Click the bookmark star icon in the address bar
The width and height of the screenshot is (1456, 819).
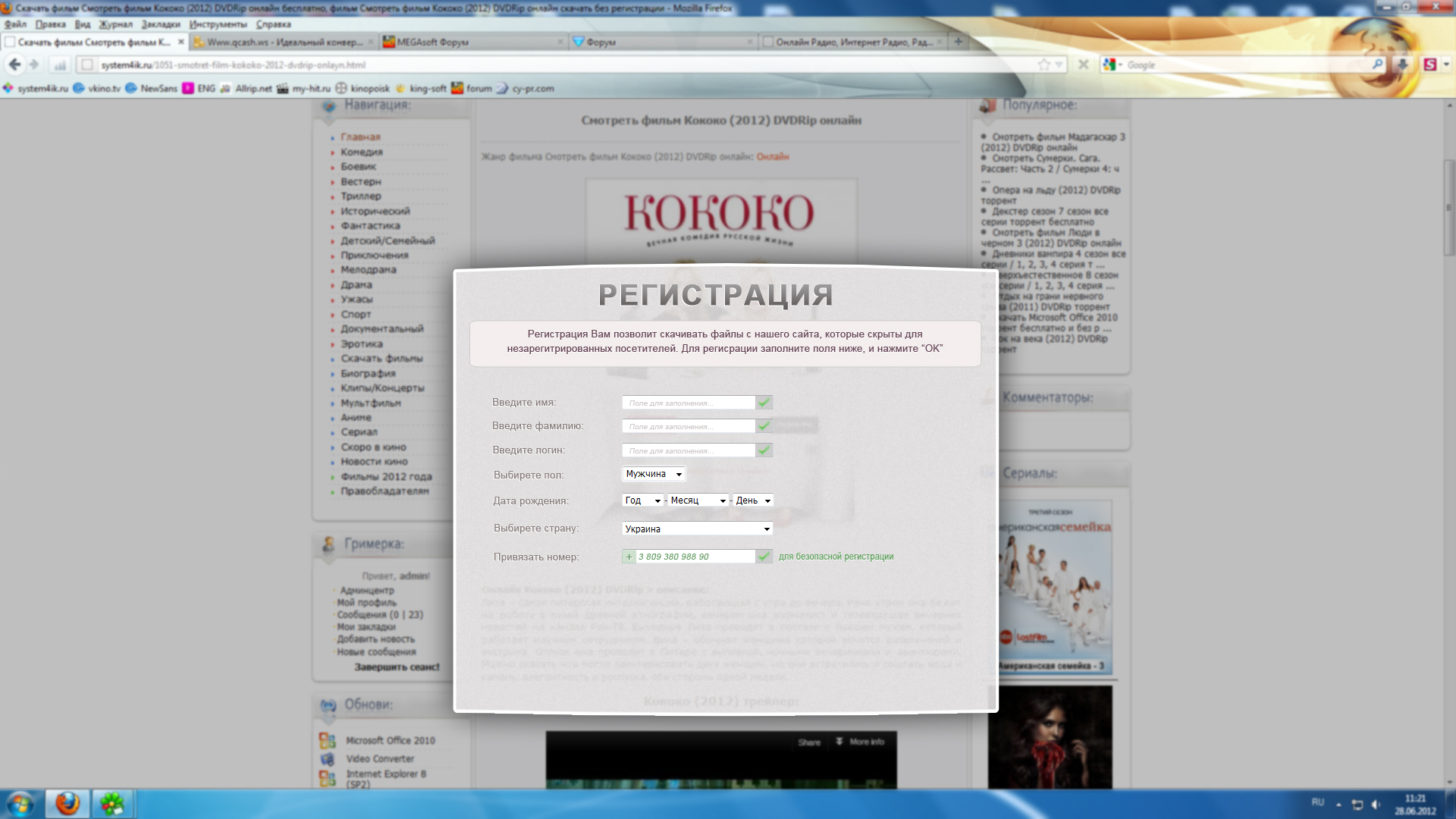tap(1044, 64)
